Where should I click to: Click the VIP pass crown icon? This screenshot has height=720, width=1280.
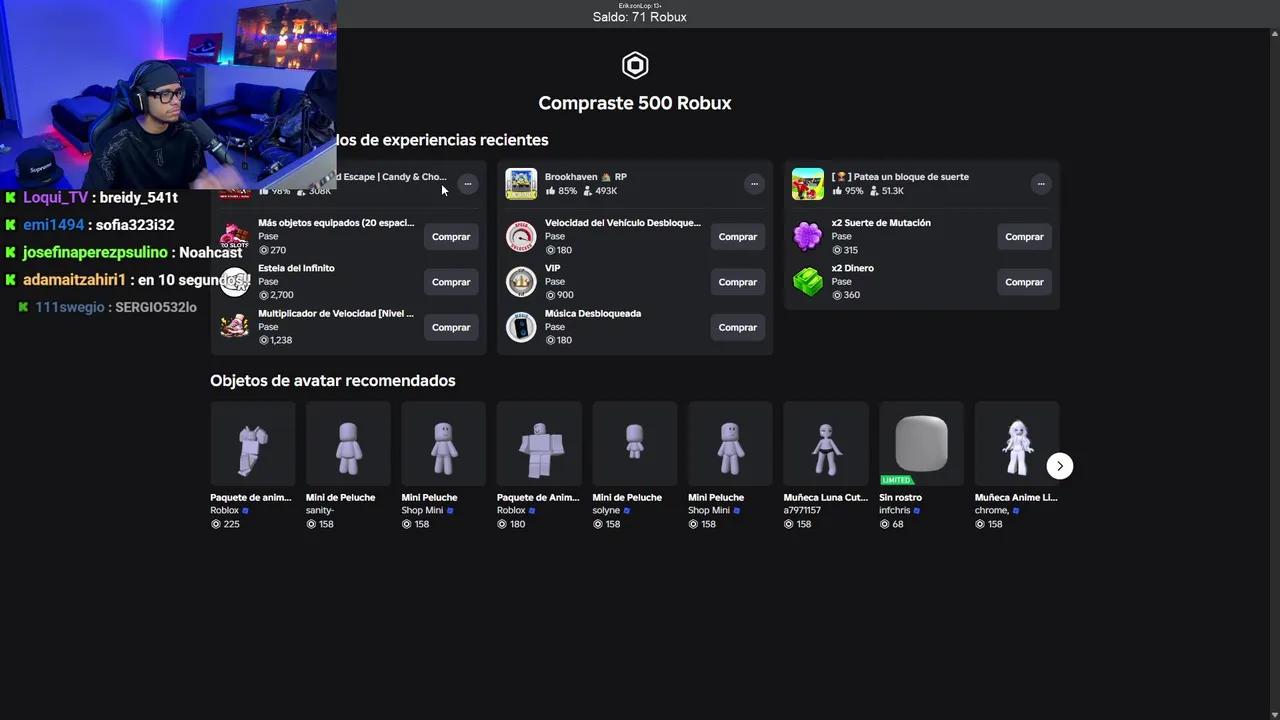coord(521,282)
